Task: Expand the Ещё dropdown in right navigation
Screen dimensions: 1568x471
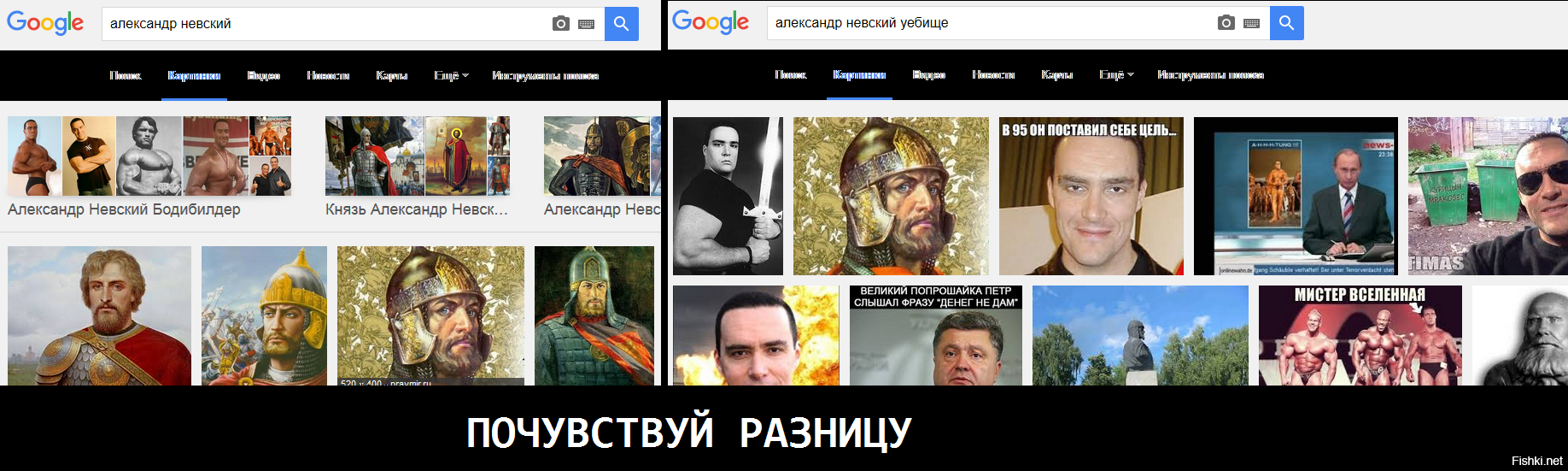Action: click(1116, 75)
